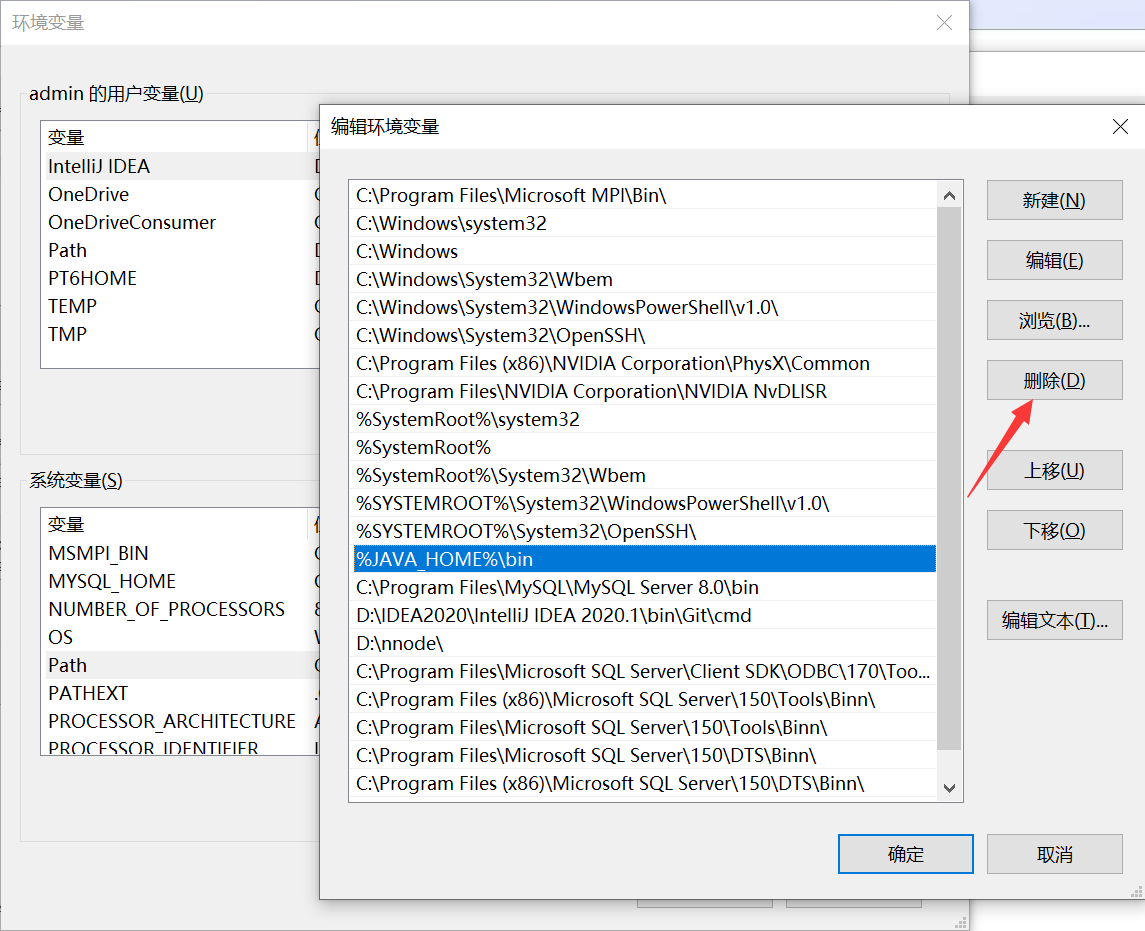Click the path list scrollbar thumb

(x=949, y=478)
